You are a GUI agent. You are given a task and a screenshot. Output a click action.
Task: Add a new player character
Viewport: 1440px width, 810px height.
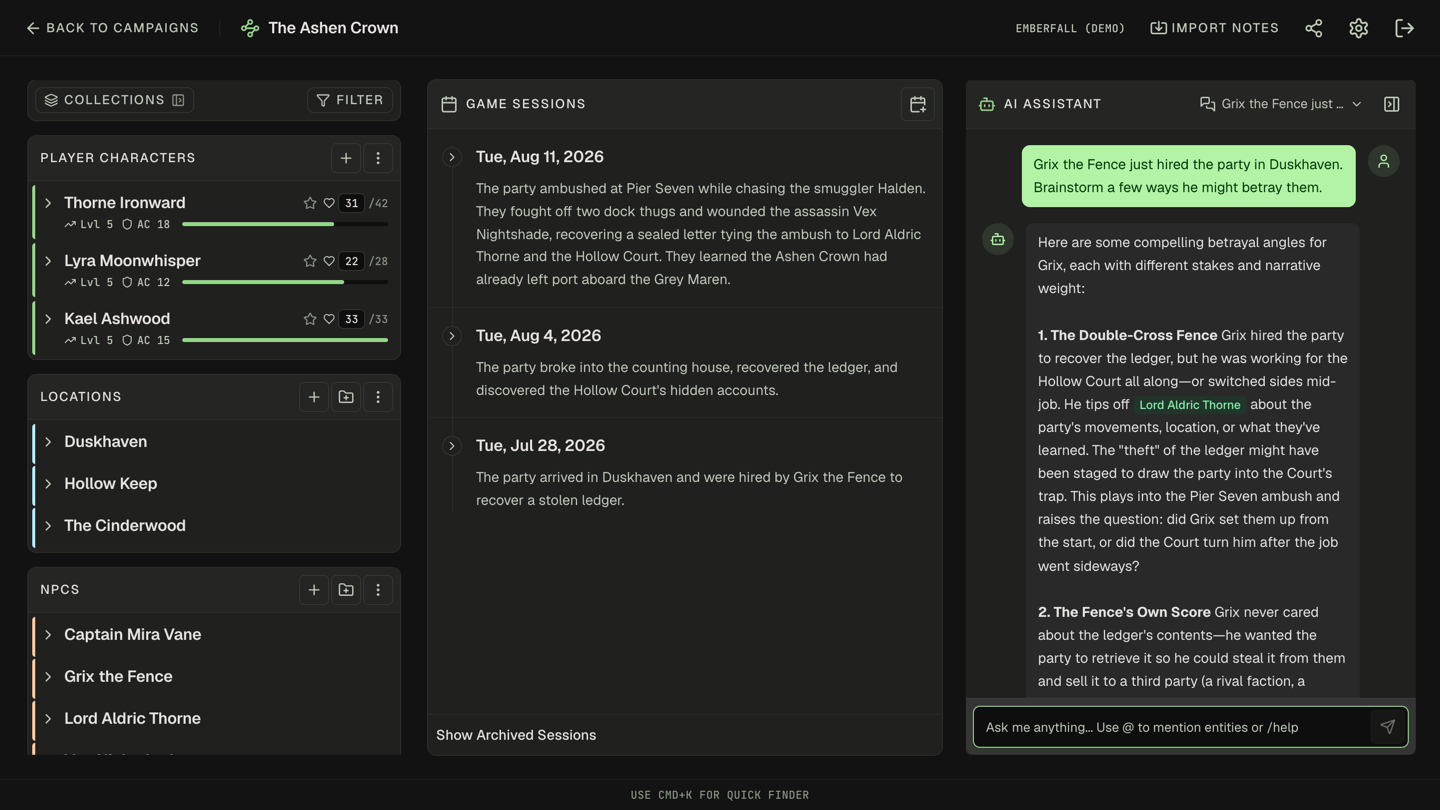coord(346,158)
